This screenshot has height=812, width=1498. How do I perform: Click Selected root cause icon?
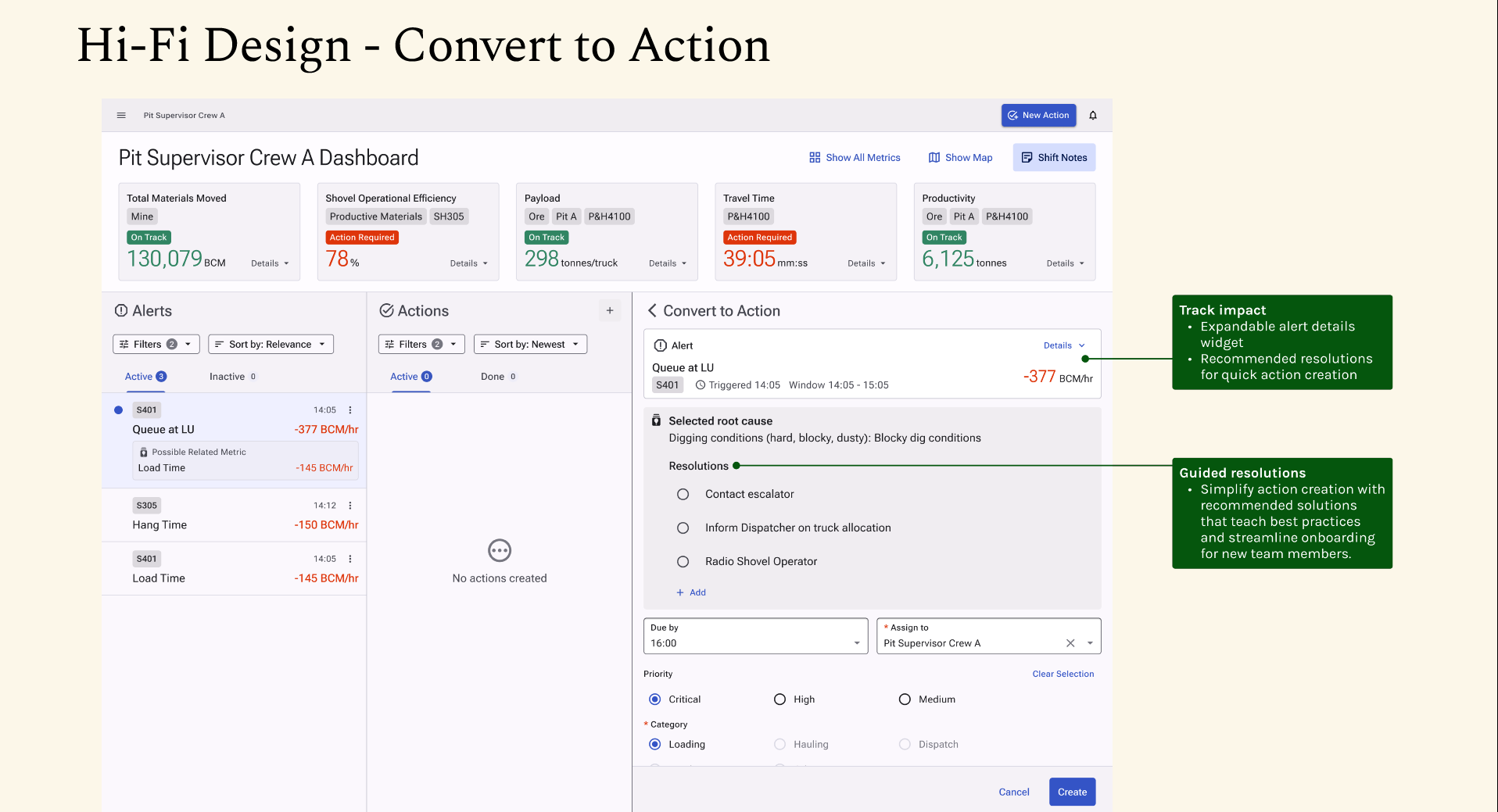tap(656, 420)
